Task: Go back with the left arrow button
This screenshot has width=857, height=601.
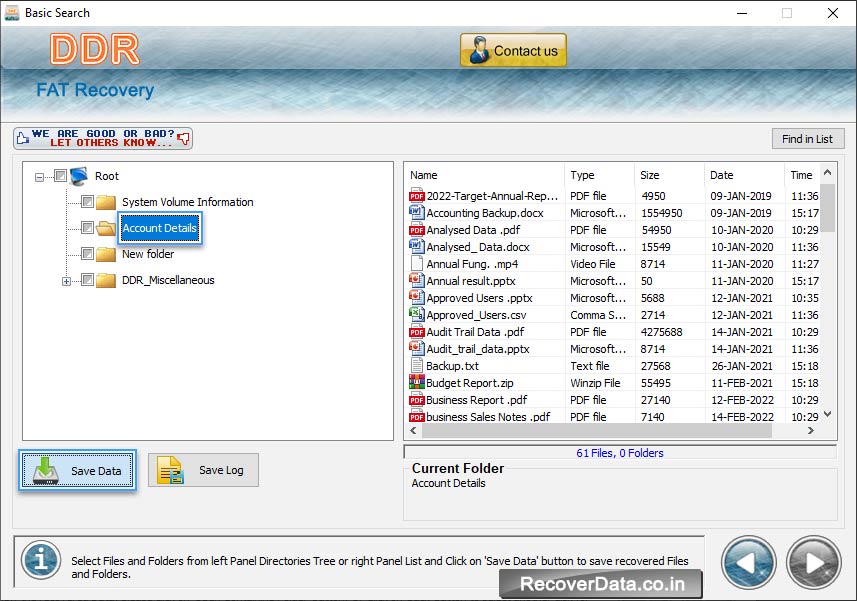Action: pos(748,563)
